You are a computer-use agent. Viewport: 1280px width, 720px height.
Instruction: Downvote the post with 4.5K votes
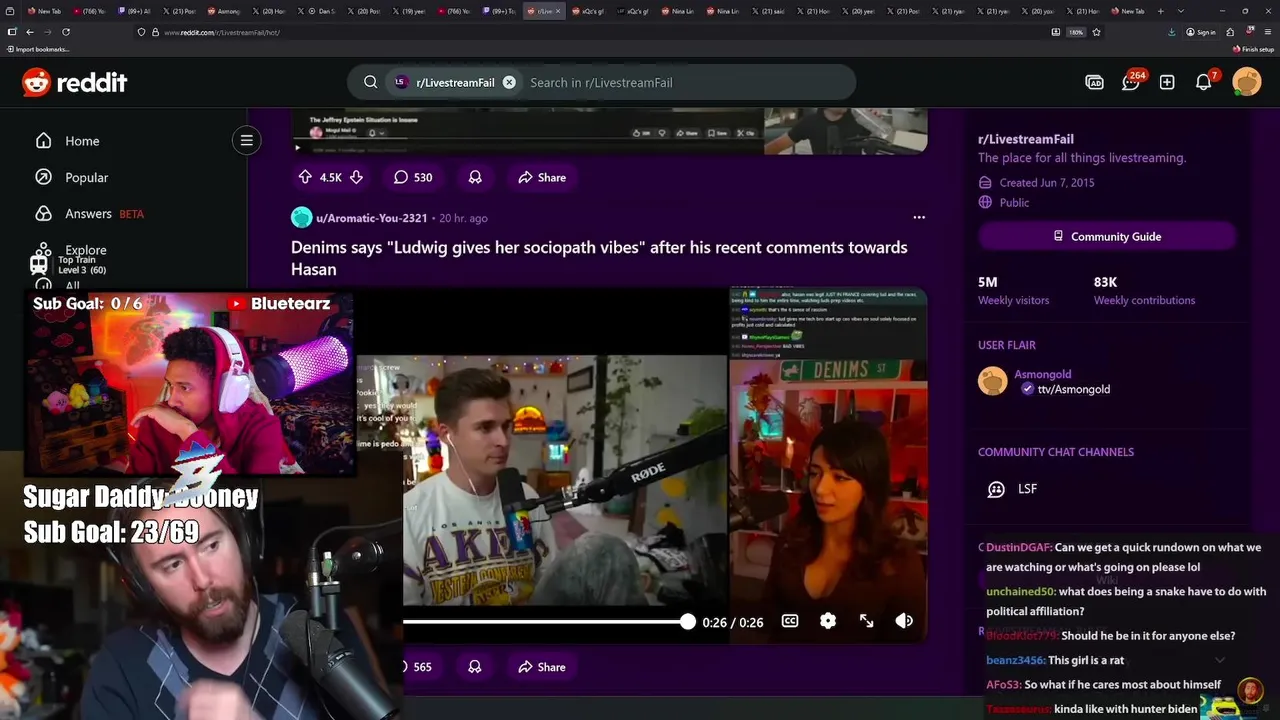tap(356, 177)
